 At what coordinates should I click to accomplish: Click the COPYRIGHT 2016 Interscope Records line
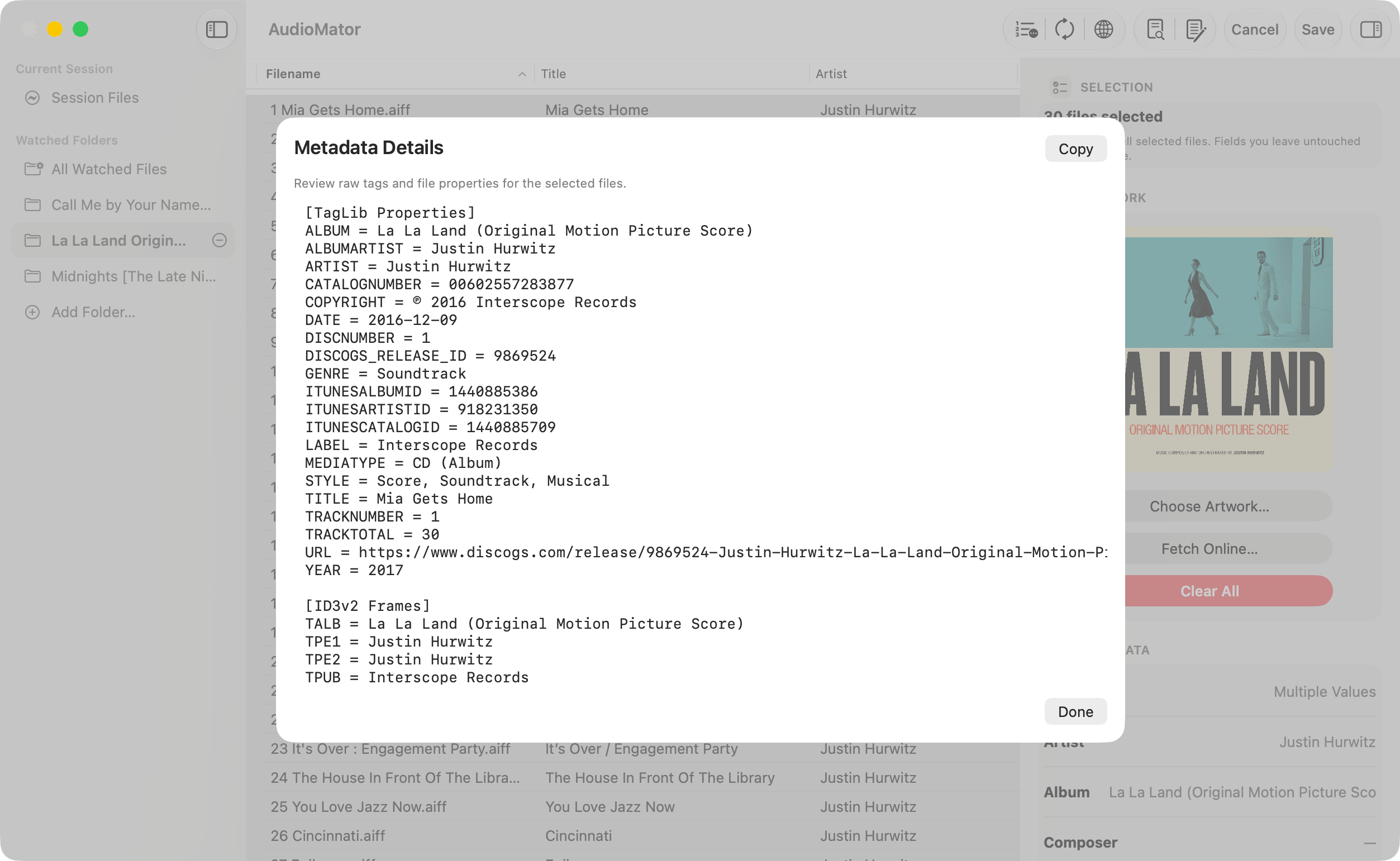coord(470,302)
